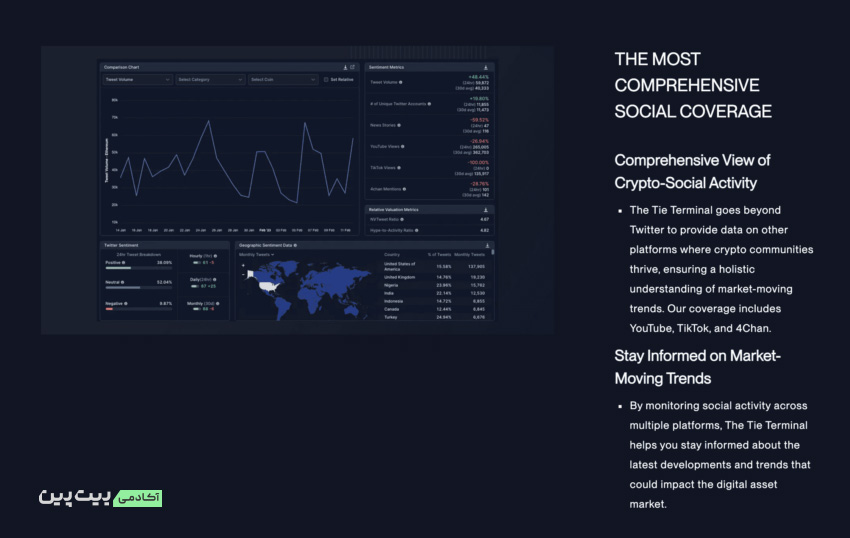Click the Positive sentiment progress bar

(138, 268)
